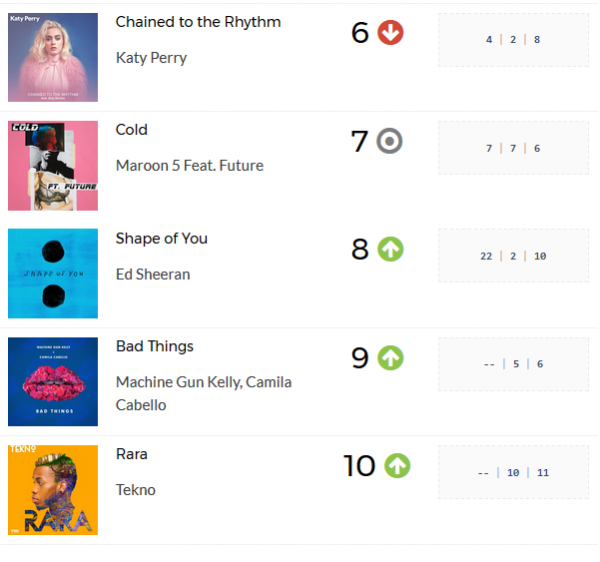Click the green up arrow beside rank 9
The width and height of the screenshot is (600, 562).
pyautogui.click(x=390, y=358)
